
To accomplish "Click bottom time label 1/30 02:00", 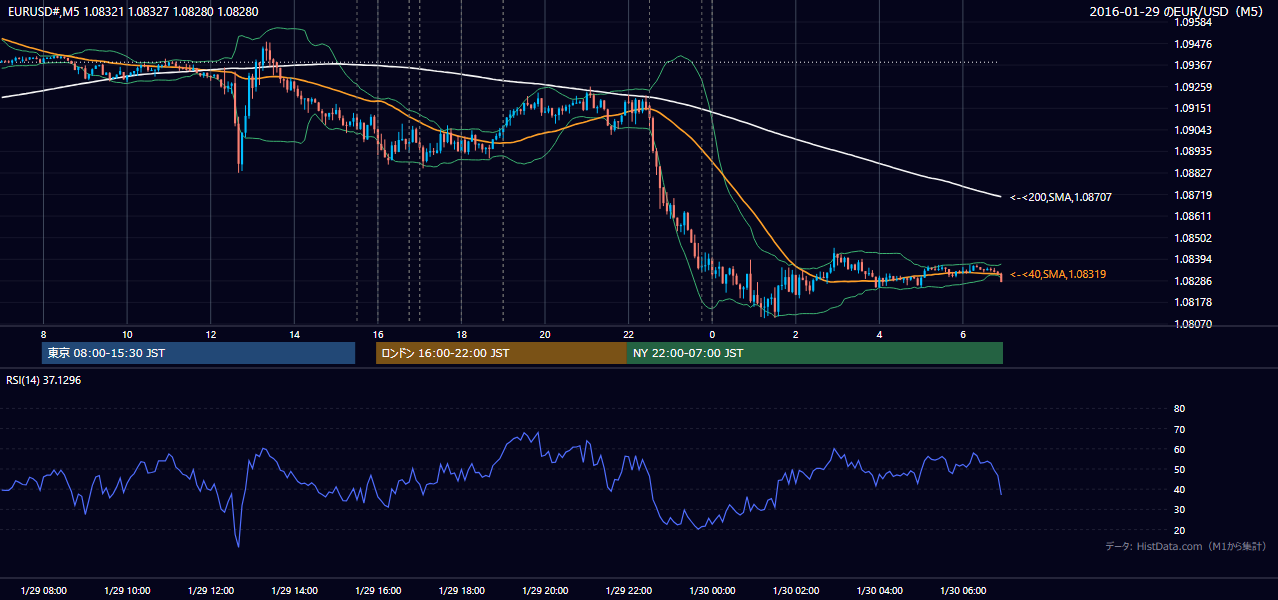I will click(x=795, y=591).
